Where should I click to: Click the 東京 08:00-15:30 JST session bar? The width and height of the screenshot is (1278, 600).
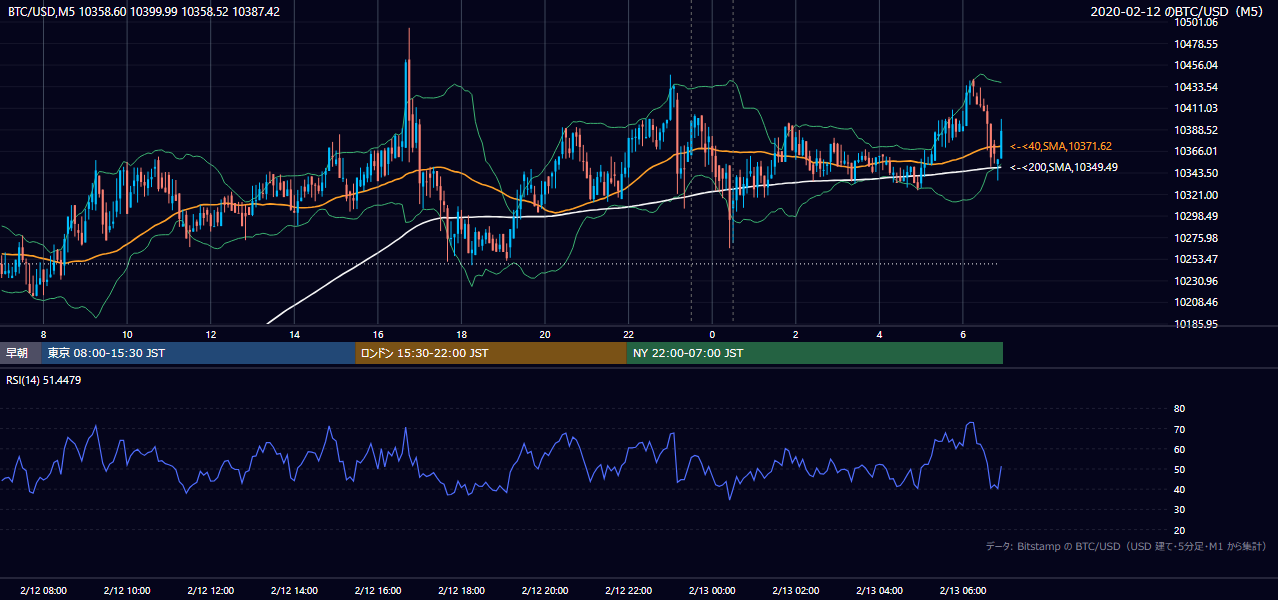point(199,353)
